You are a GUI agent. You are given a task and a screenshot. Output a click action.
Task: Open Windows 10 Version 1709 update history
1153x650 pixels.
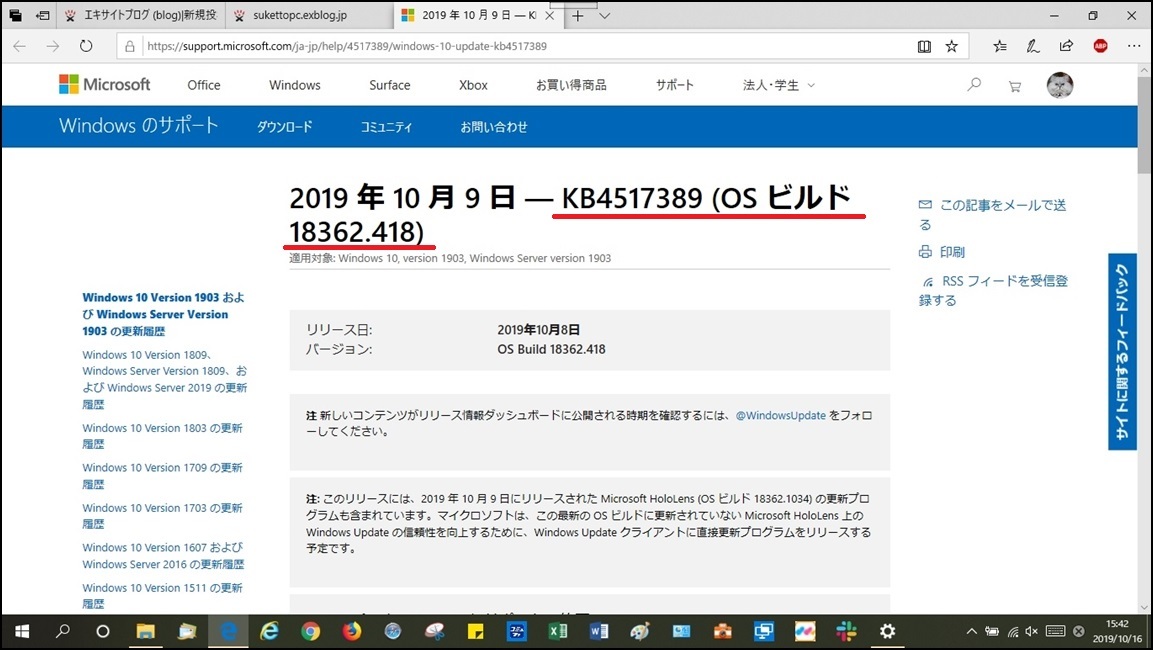pos(163,476)
